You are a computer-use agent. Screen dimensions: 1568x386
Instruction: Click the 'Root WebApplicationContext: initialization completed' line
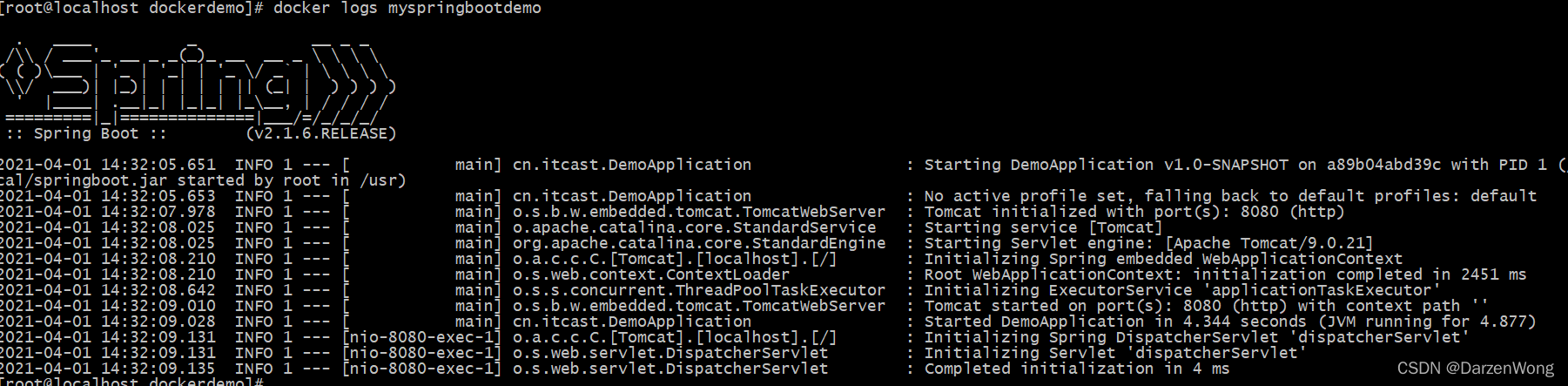(x=1225, y=274)
